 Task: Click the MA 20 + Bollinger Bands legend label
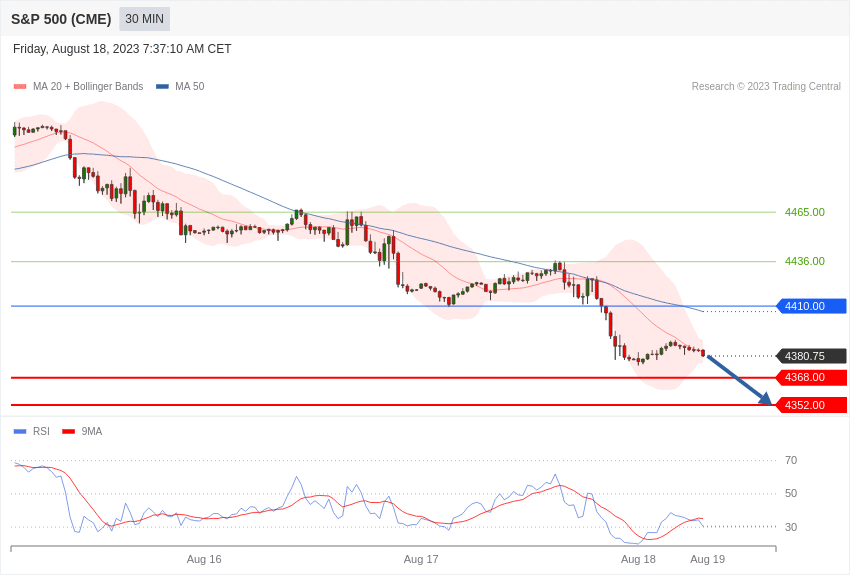(88, 86)
